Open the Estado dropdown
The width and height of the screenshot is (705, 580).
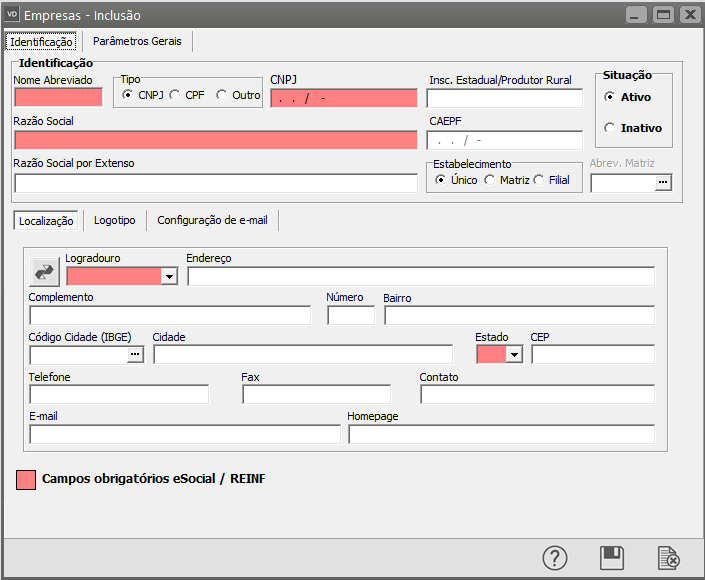click(515, 354)
